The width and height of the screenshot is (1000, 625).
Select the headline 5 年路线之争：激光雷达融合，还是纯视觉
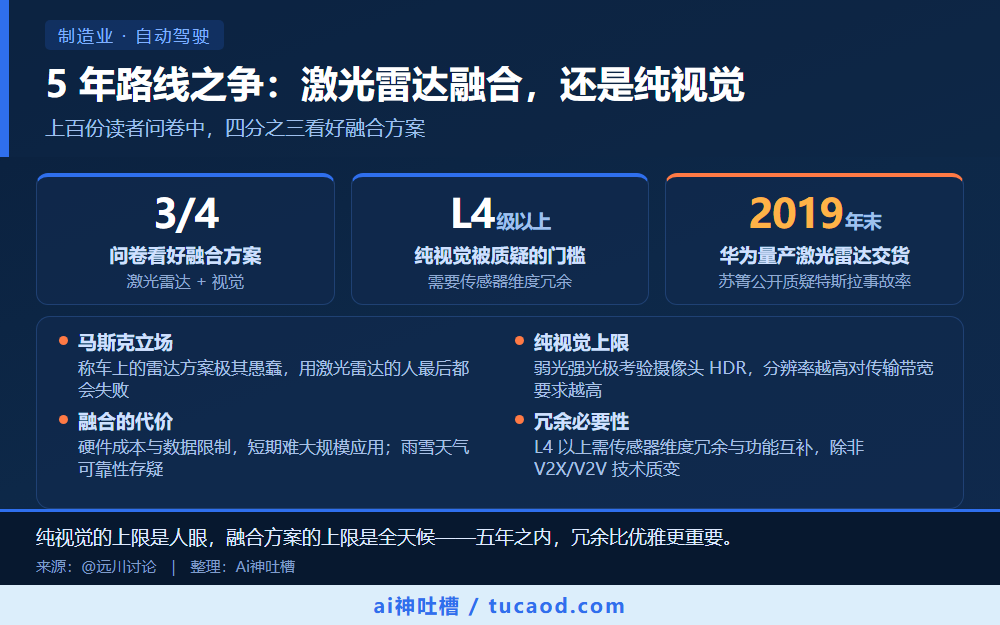click(x=395, y=84)
